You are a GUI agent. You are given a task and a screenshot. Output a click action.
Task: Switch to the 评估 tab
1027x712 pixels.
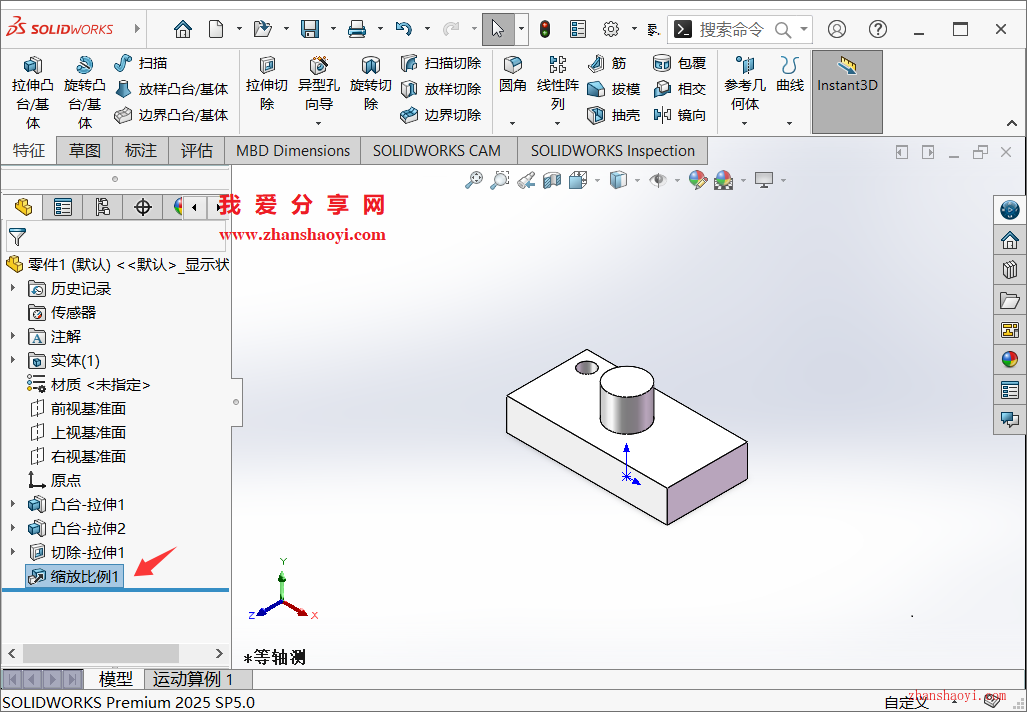click(x=196, y=151)
